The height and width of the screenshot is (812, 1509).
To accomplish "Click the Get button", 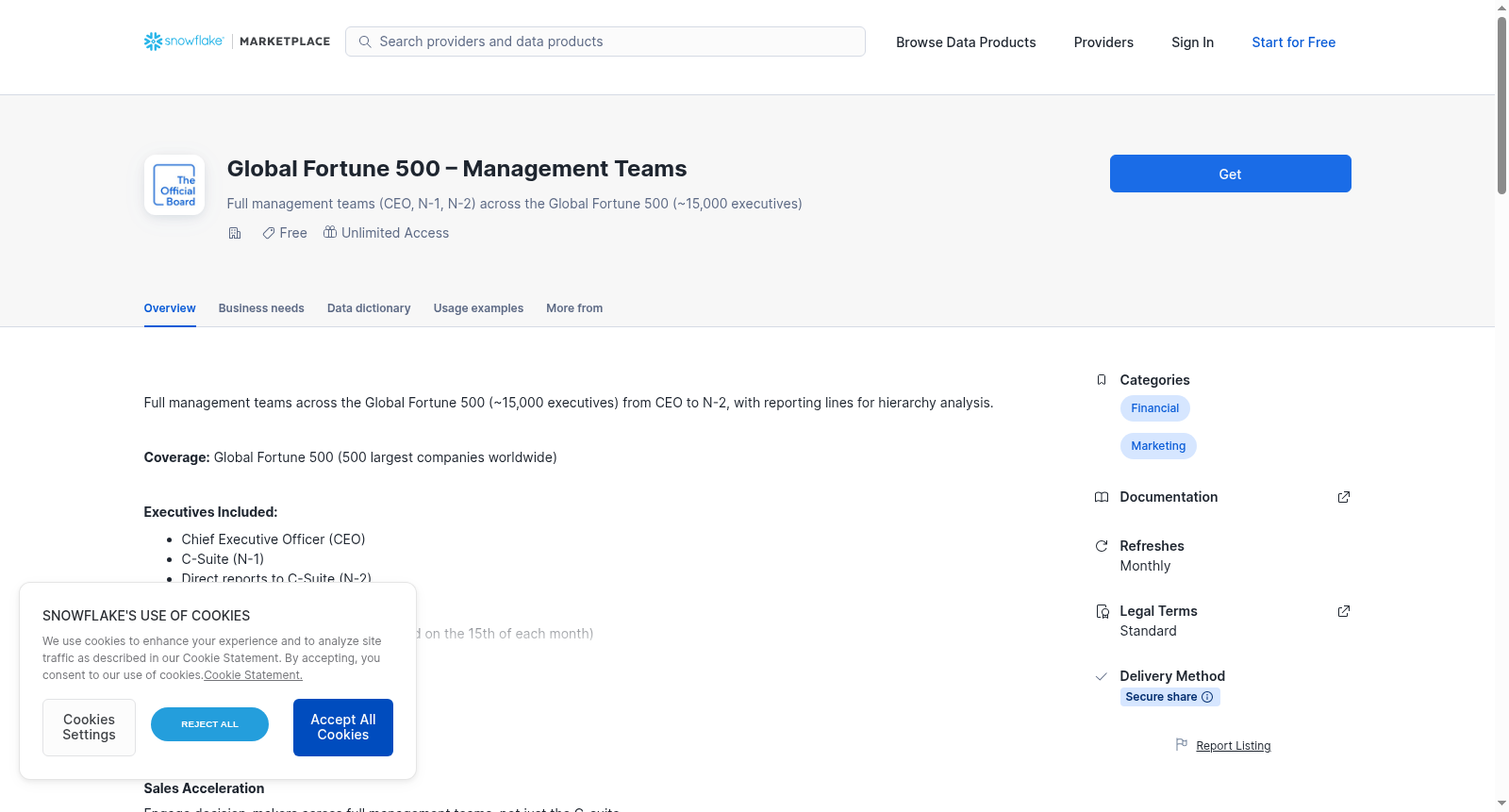I will click(1230, 174).
